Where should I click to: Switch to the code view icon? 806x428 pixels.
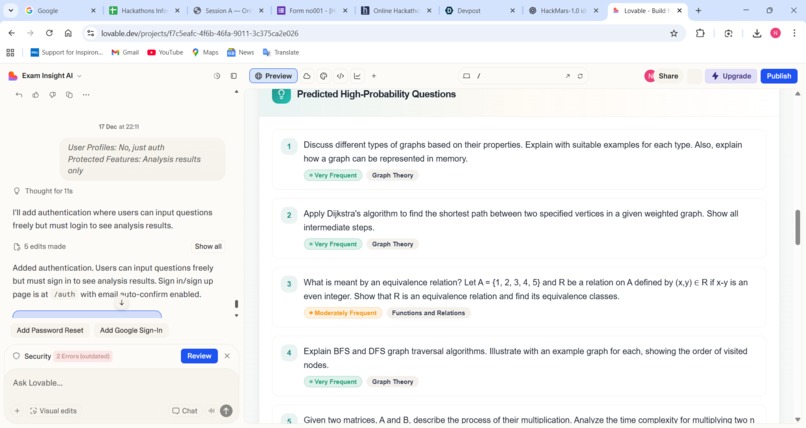[x=340, y=76]
